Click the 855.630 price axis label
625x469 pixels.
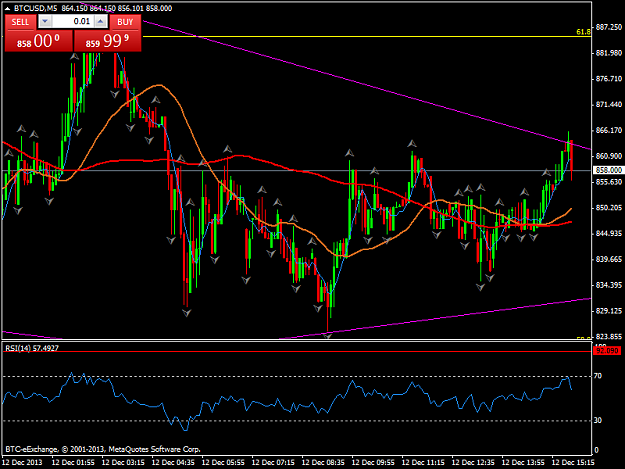coord(609,182)
